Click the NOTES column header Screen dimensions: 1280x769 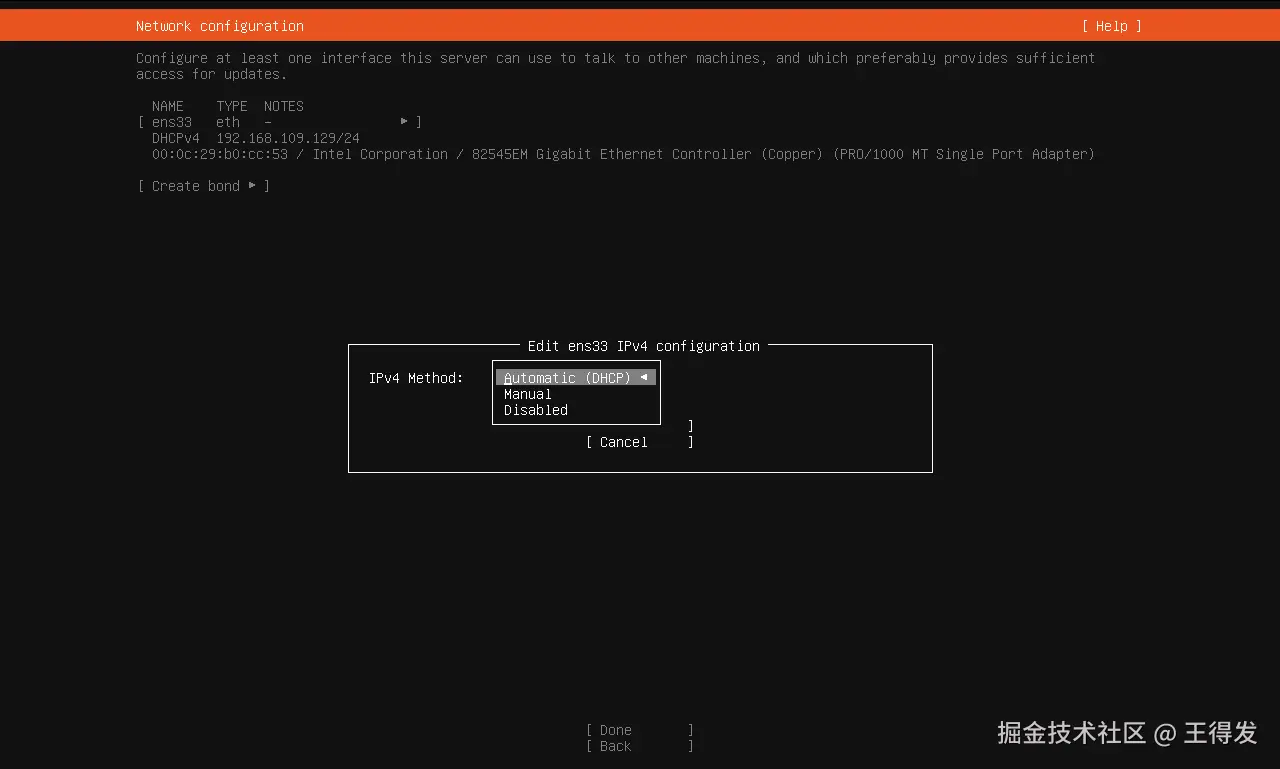284,106
